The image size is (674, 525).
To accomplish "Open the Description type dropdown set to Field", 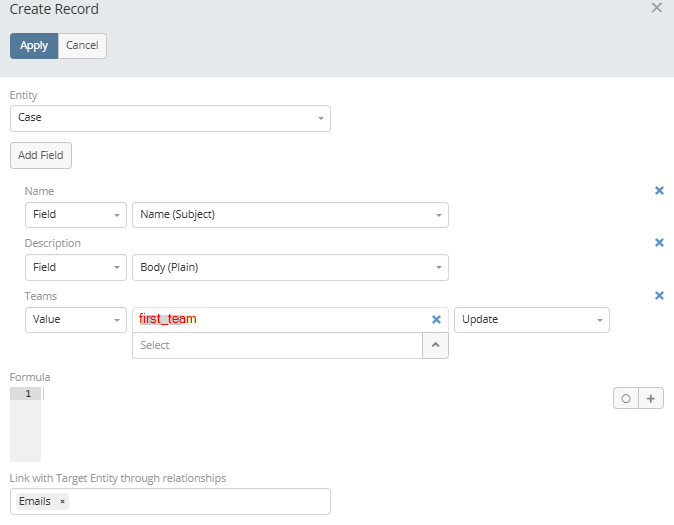I will click(x=76, y=267).
